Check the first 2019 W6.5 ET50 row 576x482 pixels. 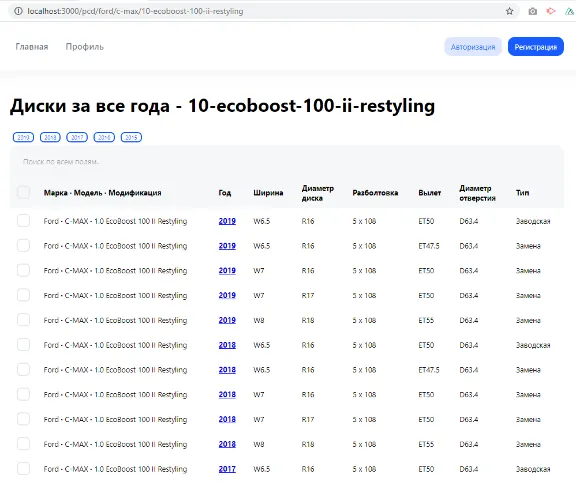coord(23,221)
